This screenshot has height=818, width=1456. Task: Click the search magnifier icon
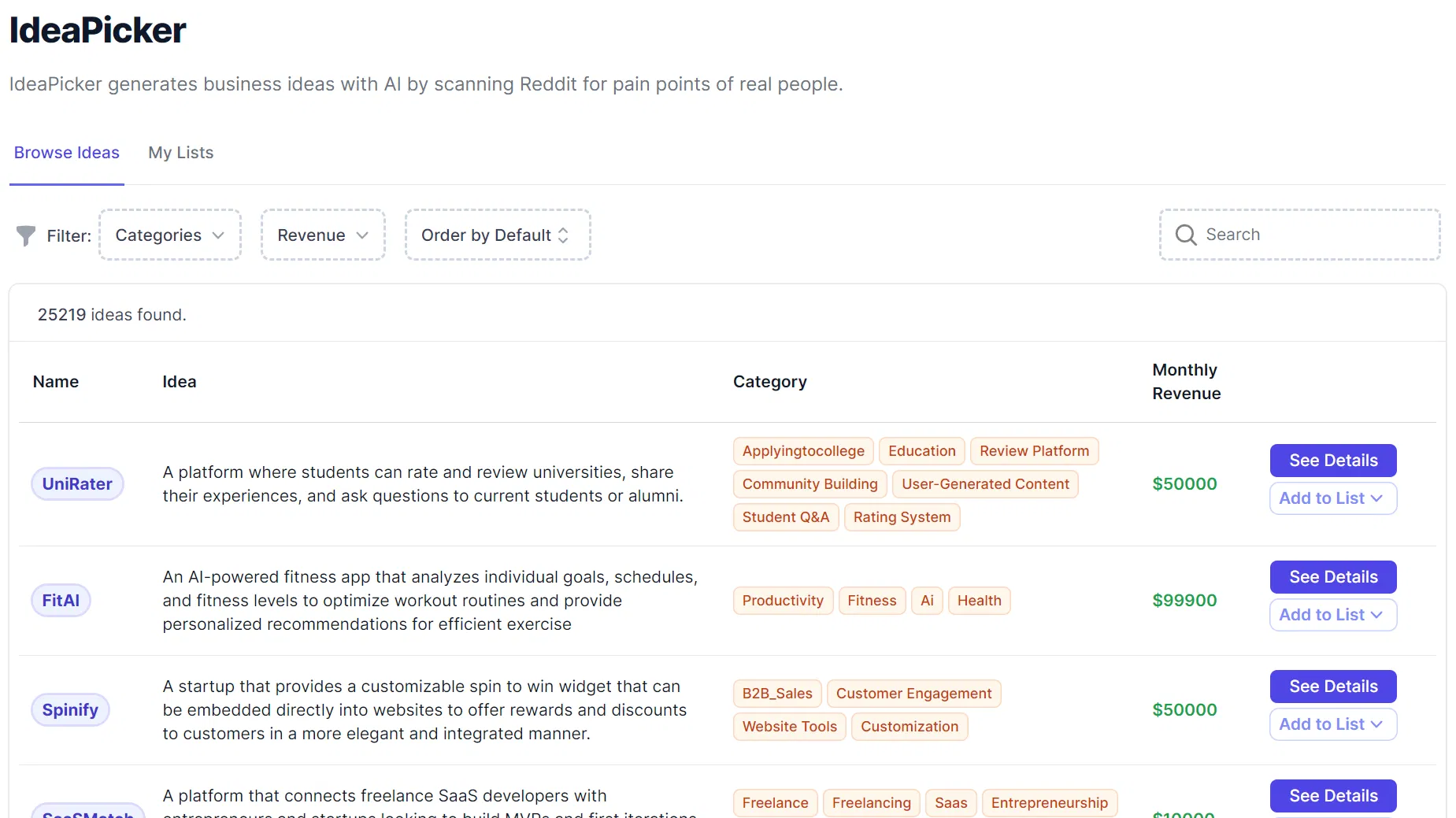(1186, 235)
